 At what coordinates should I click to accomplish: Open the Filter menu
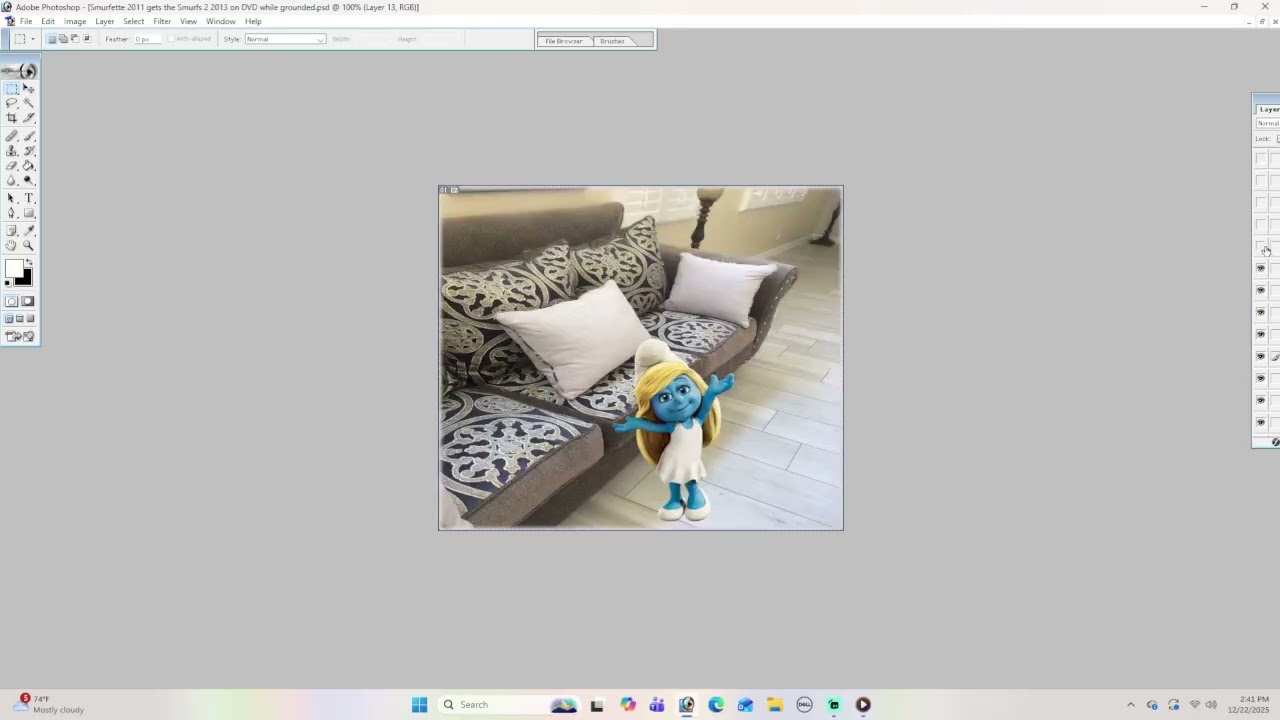tap(162, 21)
